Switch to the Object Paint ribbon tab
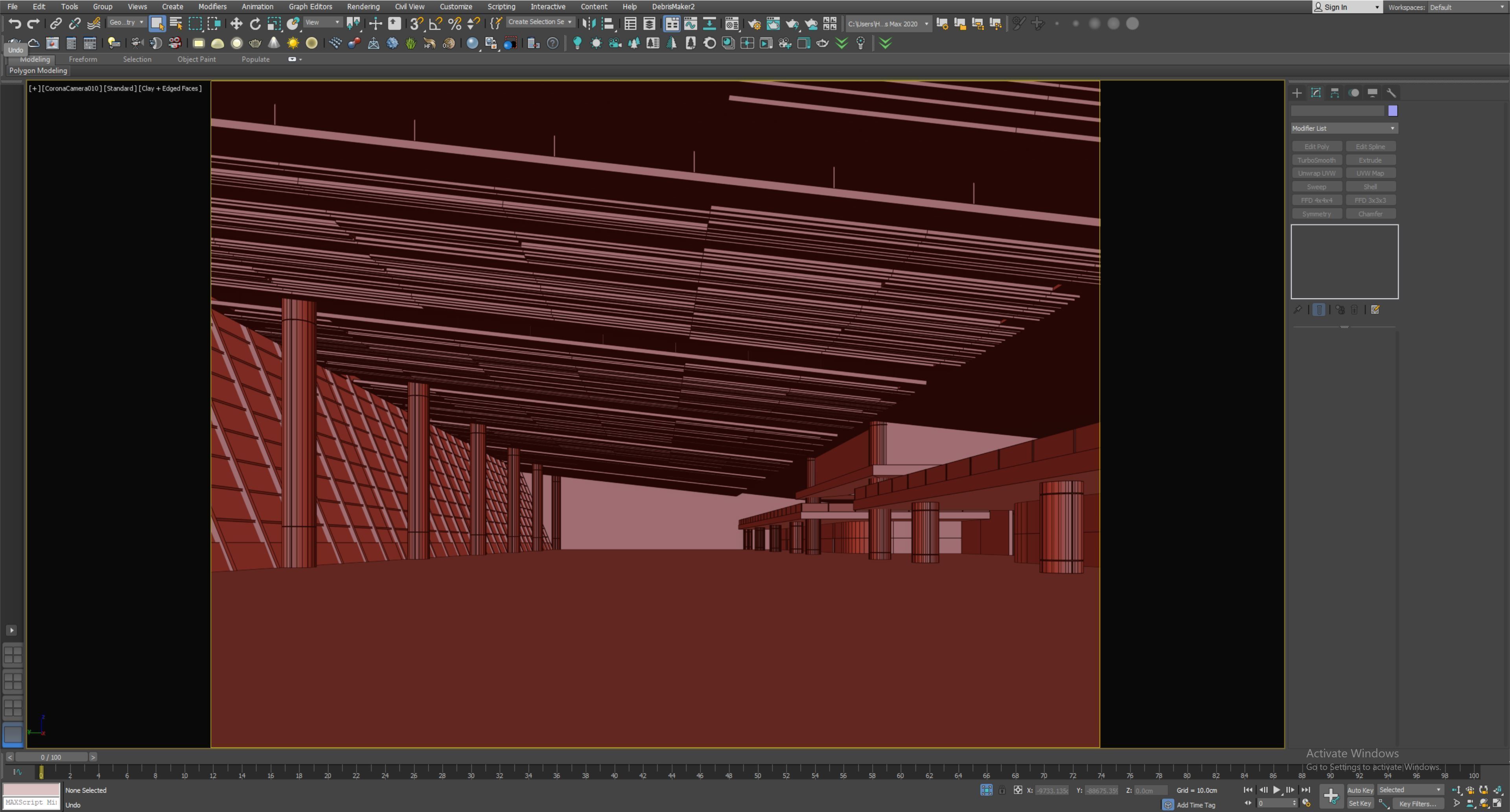Viewport: 1510px width, 812px height. click(x=196, y=59)
